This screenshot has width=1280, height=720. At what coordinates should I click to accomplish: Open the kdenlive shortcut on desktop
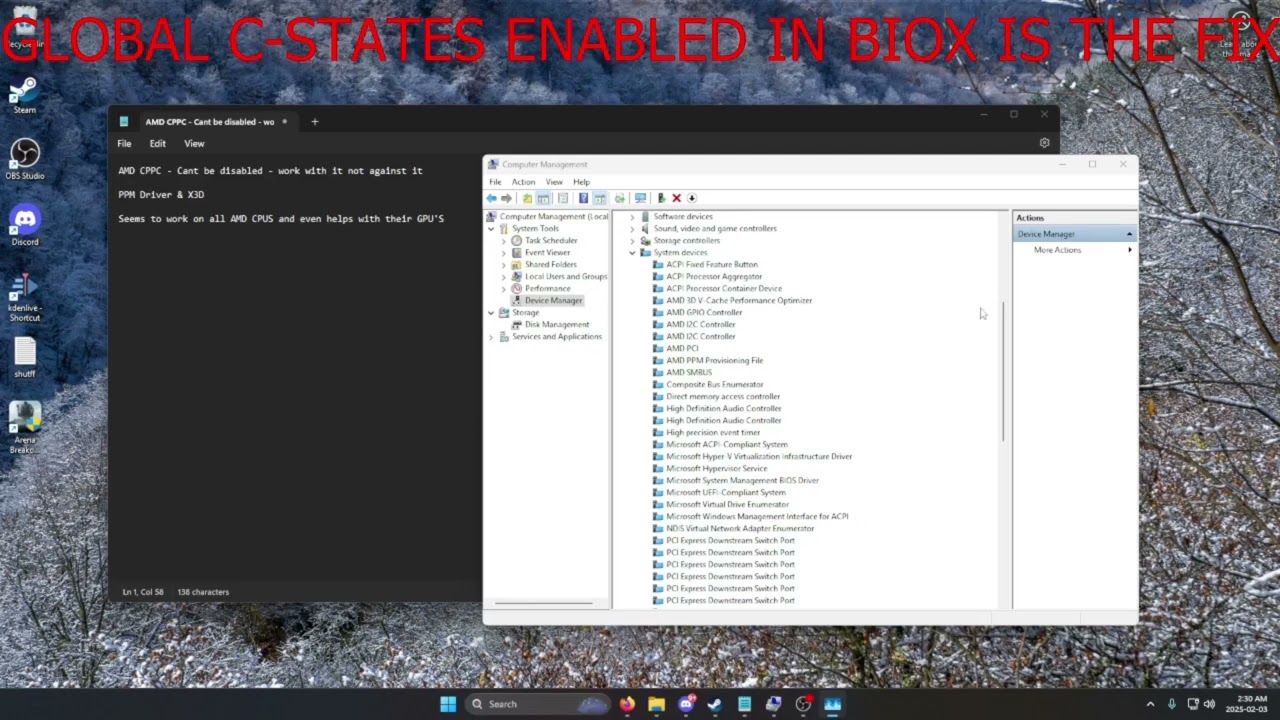click(x=24, y=297)
